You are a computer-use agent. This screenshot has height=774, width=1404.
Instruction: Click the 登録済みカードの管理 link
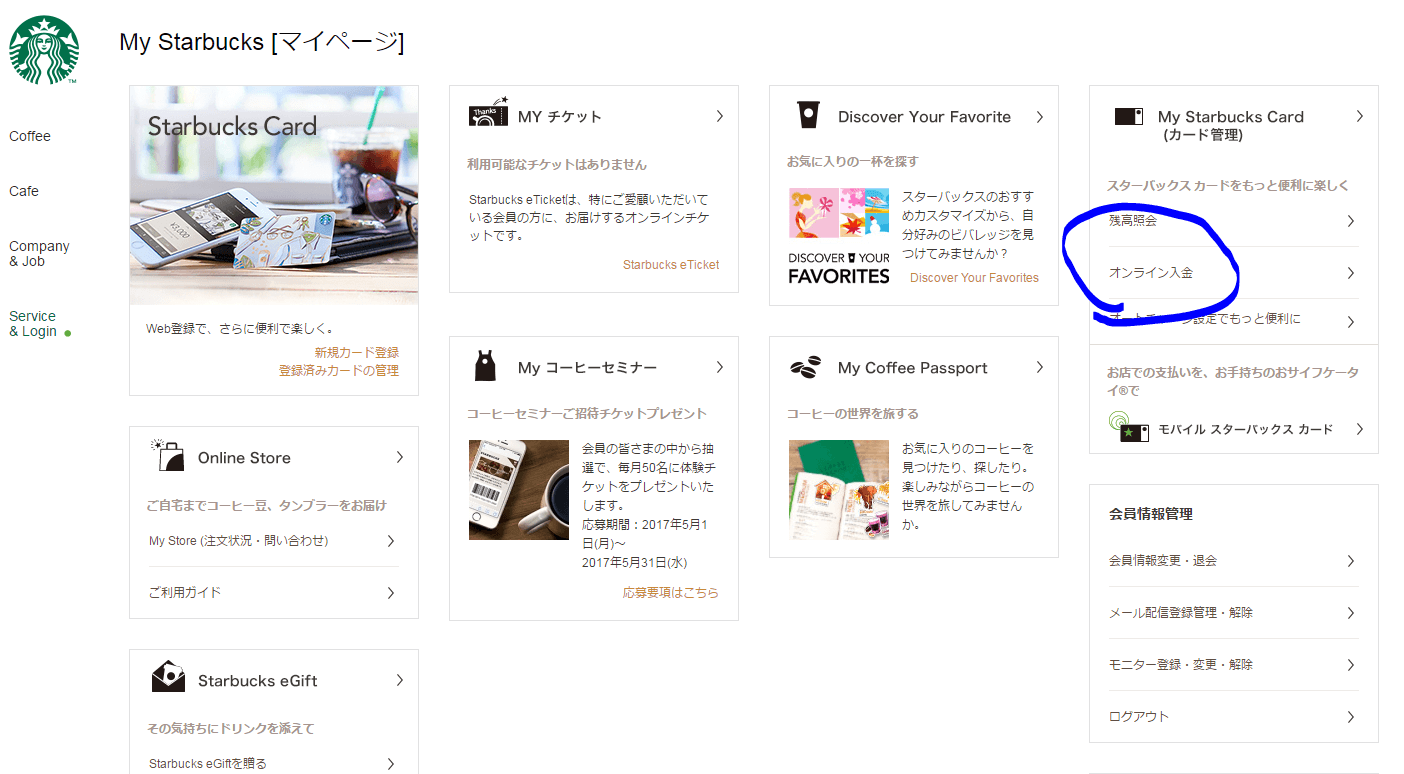point(339,371)
